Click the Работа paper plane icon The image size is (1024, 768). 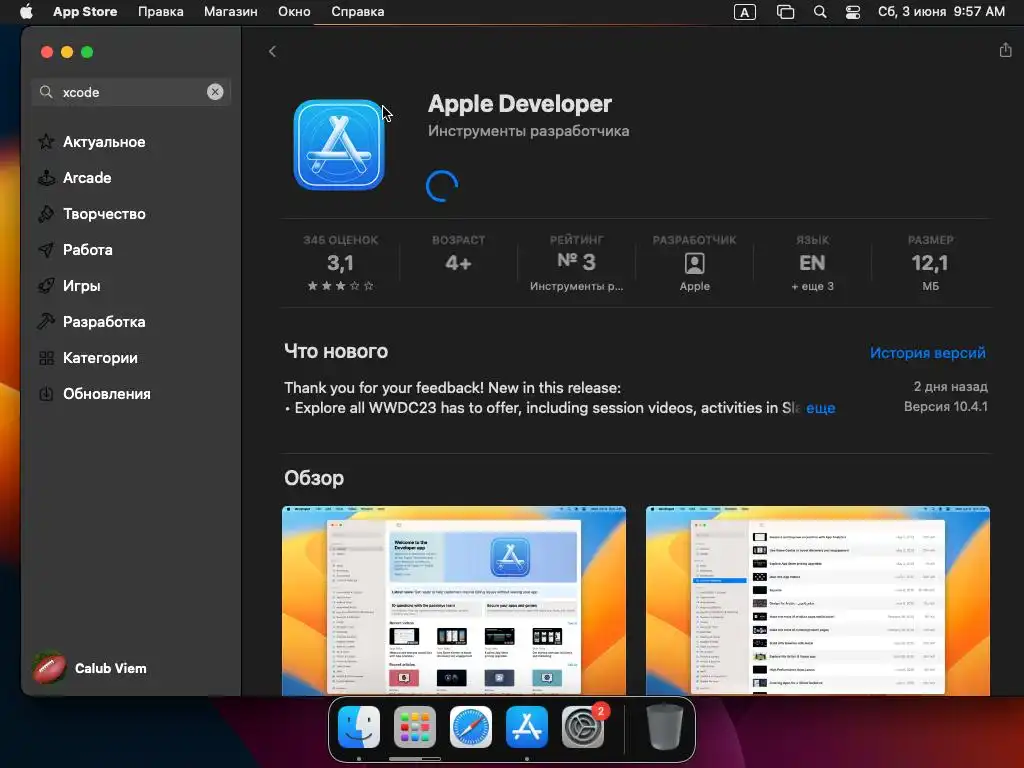pyautogui.click(x=46, y=249)
